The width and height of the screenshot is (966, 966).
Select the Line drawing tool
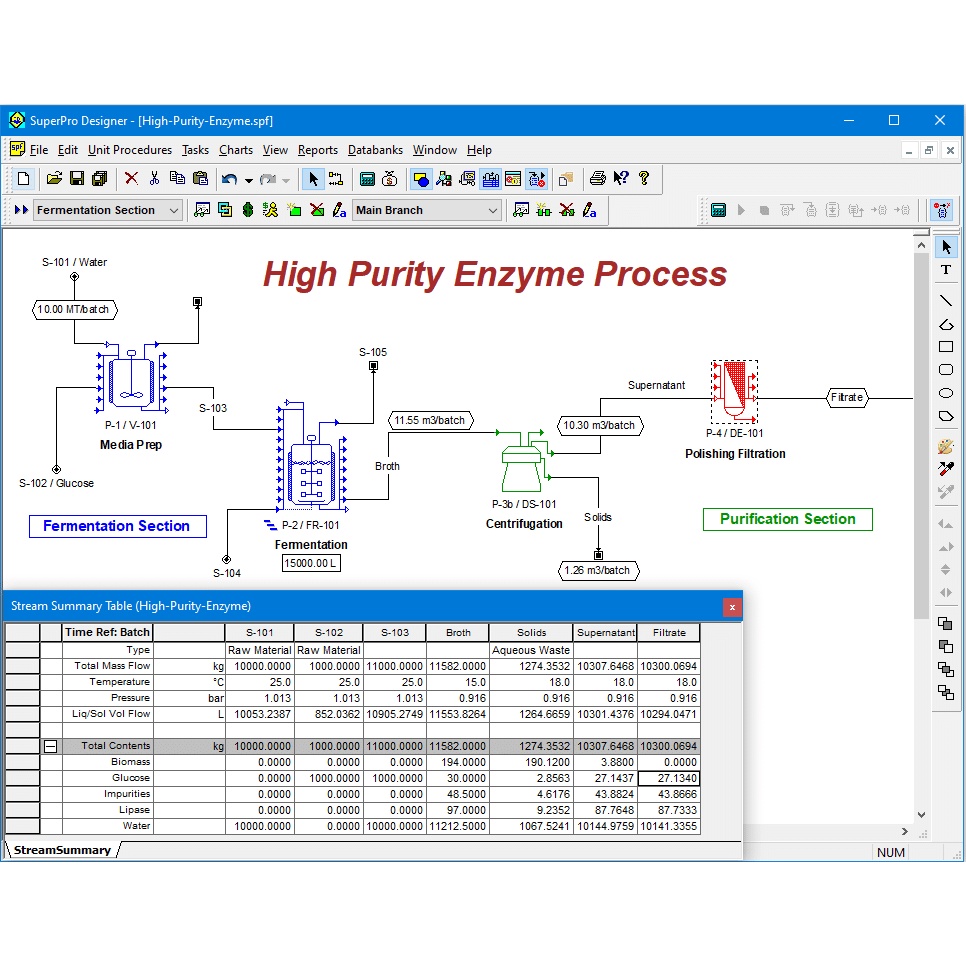pyautogui.click(x=946, y=300)
